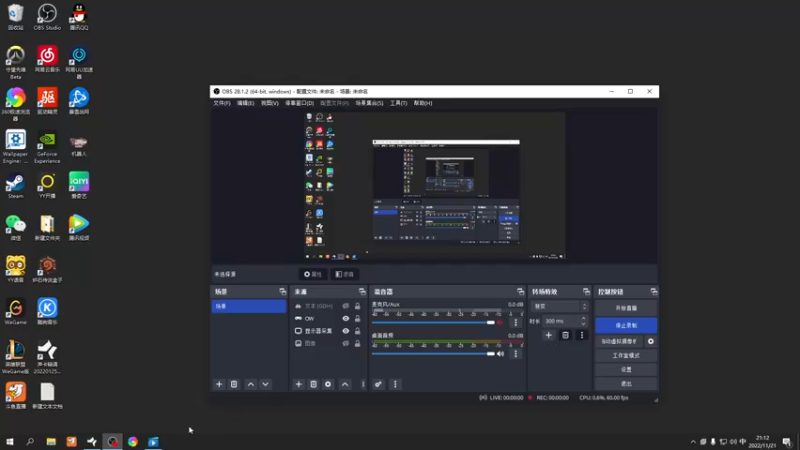Open Wallpaper Engine desktop icon
Screen dimensions: 800x450
click(15, 146)
